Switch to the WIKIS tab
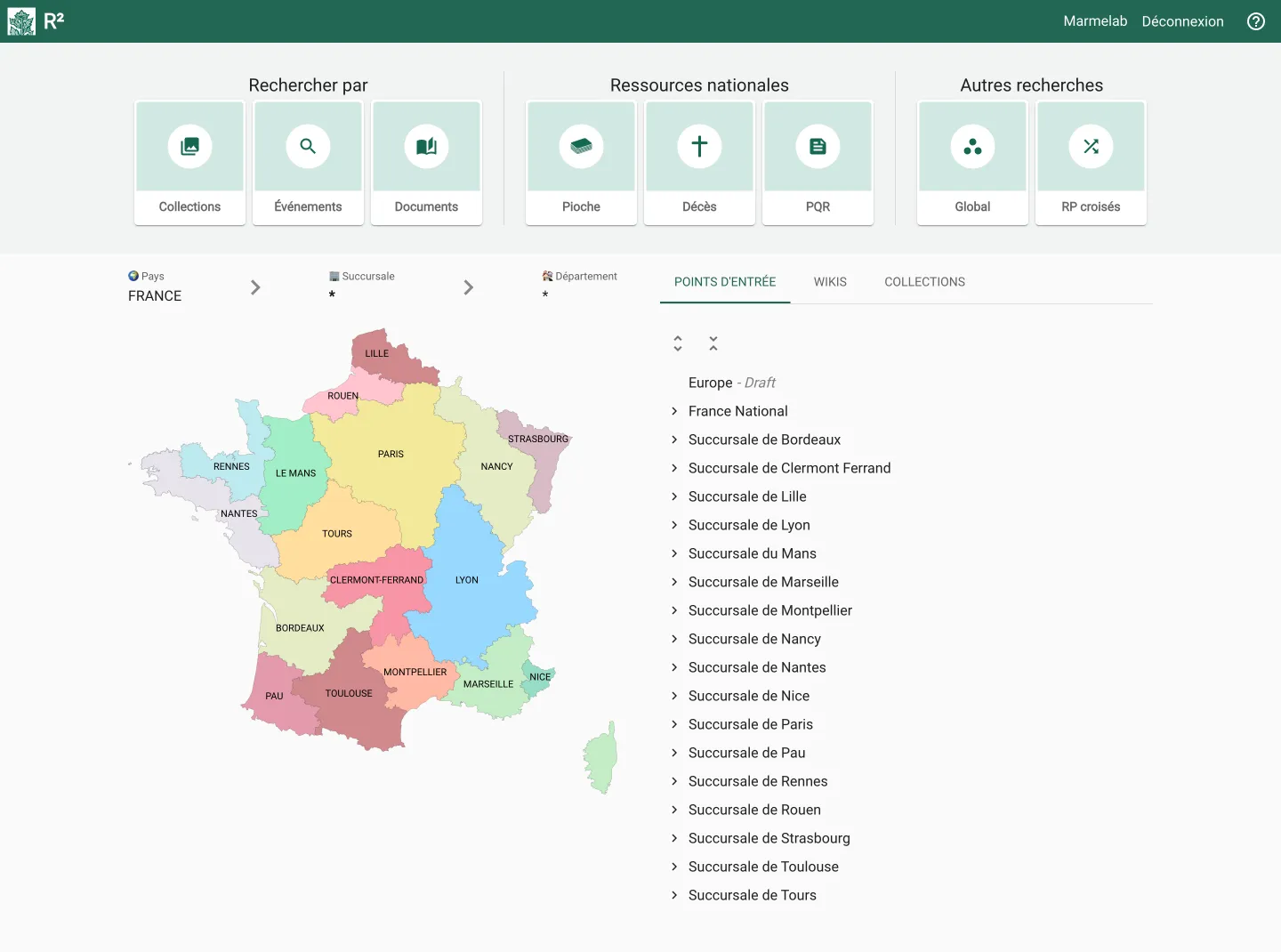The height and width of the screenshot is (952, 1281). [830, 281]
